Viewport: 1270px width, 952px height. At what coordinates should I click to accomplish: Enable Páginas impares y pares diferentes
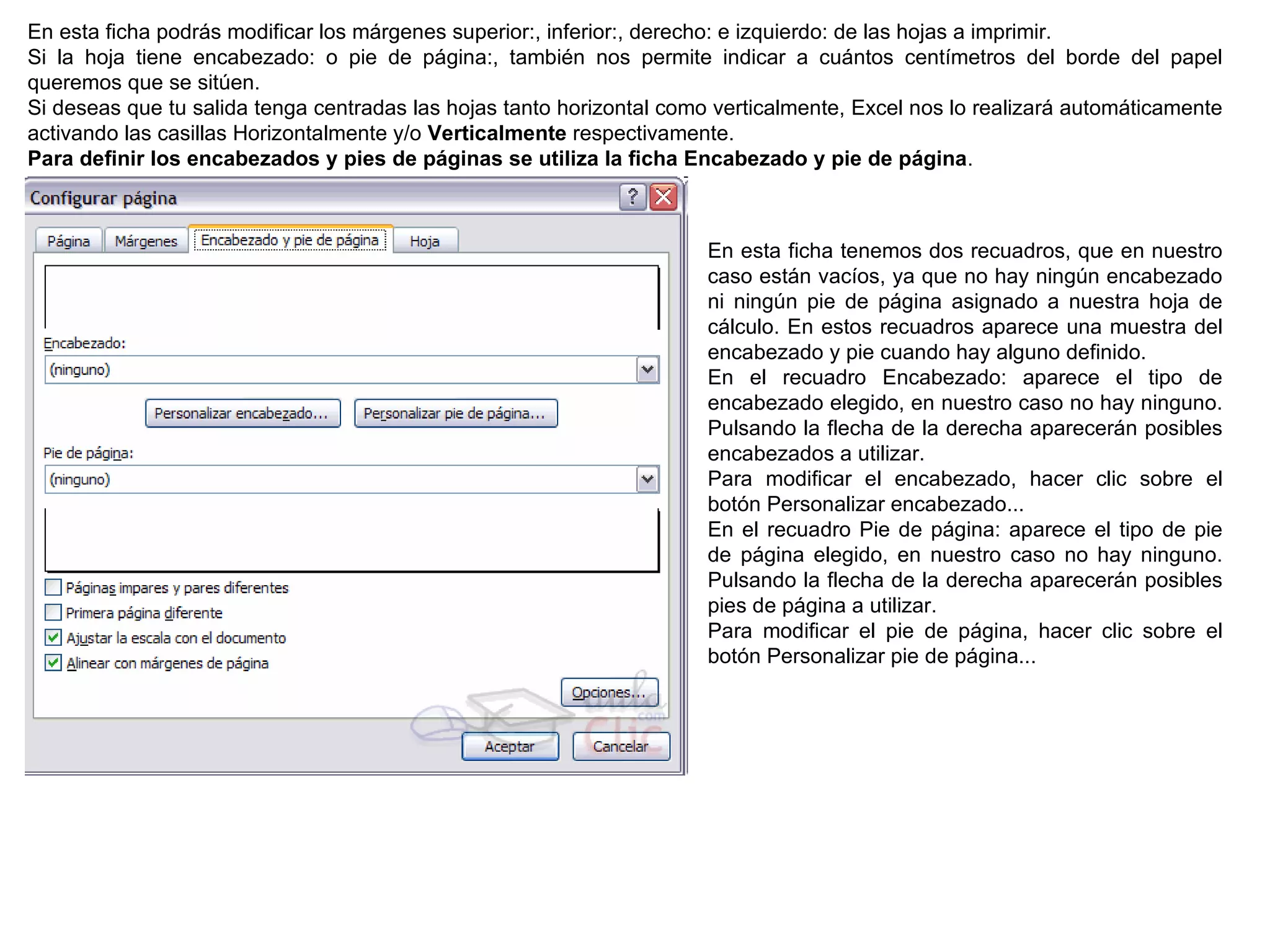pos(54,587)
